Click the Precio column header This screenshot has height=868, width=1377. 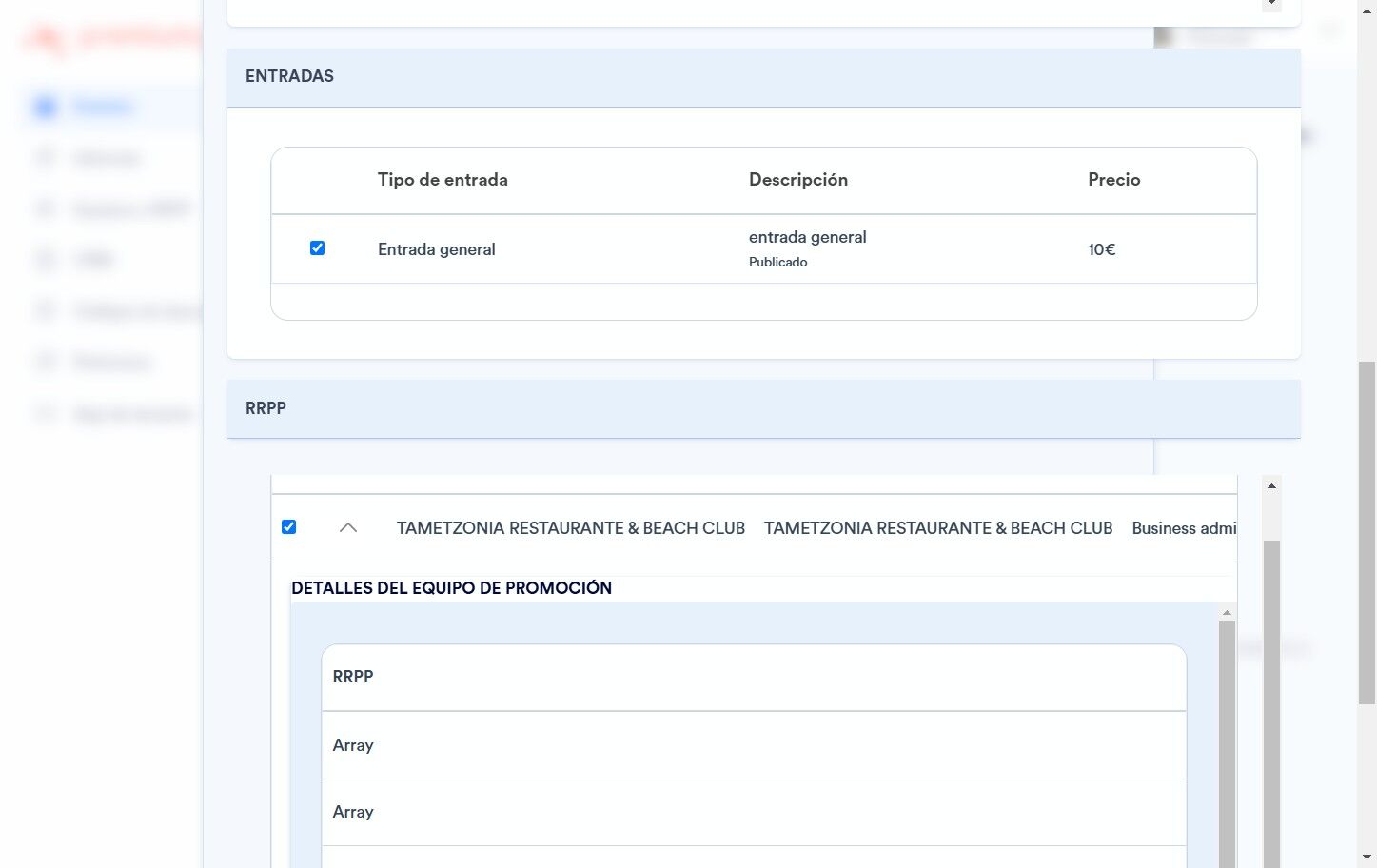coord(1114,180)
